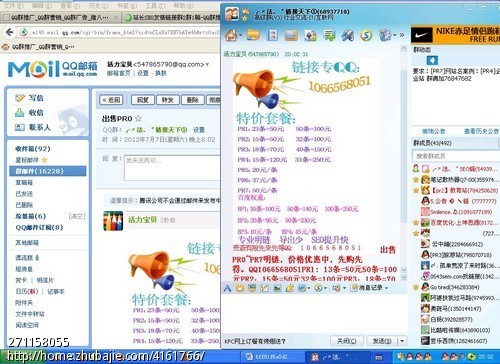Screen dimensions: 500x364
Task: Click the Nike advertisement banner
Action: pos(455,35)
